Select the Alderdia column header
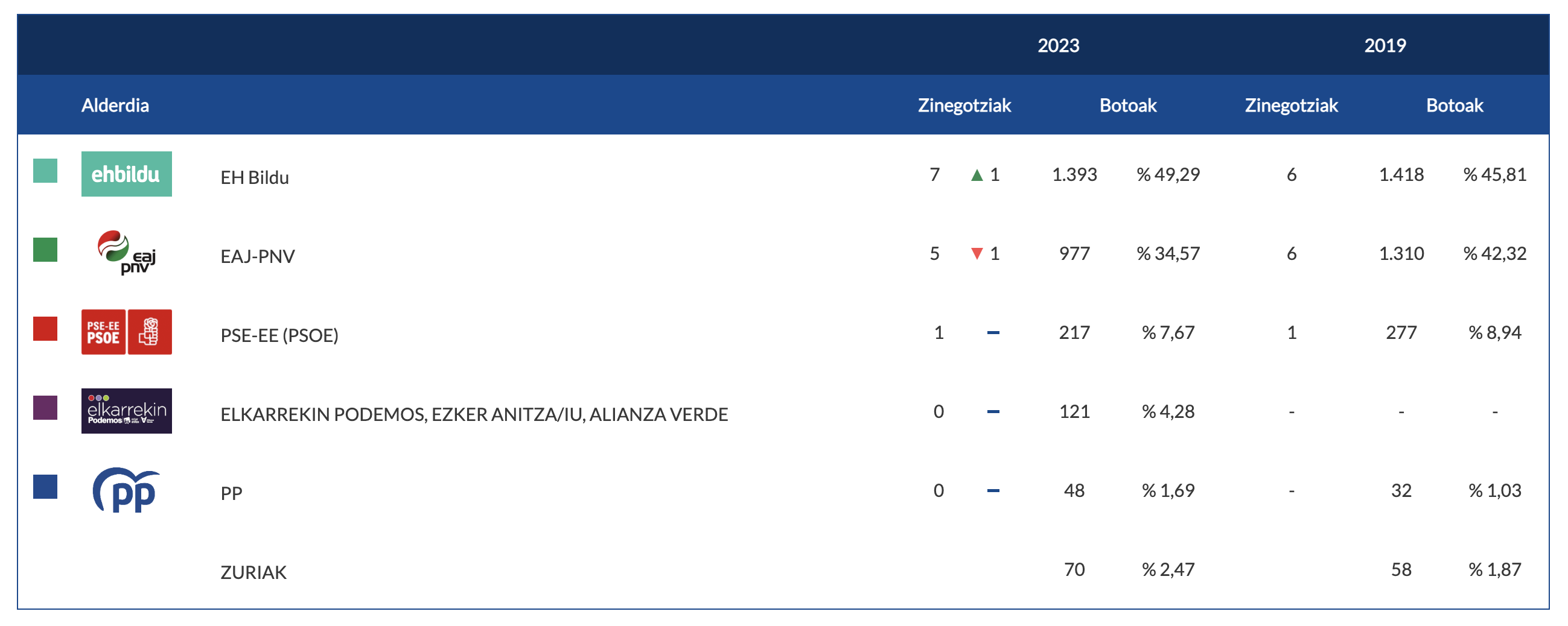This screenshot has width=1568, height=626. point(115,106)
